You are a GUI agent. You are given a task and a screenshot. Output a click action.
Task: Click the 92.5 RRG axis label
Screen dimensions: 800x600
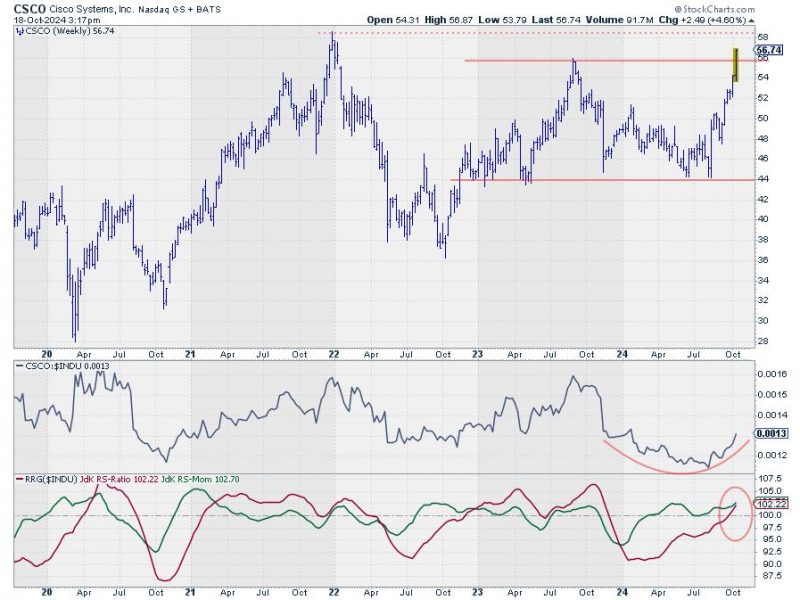[x=769, y=552]
